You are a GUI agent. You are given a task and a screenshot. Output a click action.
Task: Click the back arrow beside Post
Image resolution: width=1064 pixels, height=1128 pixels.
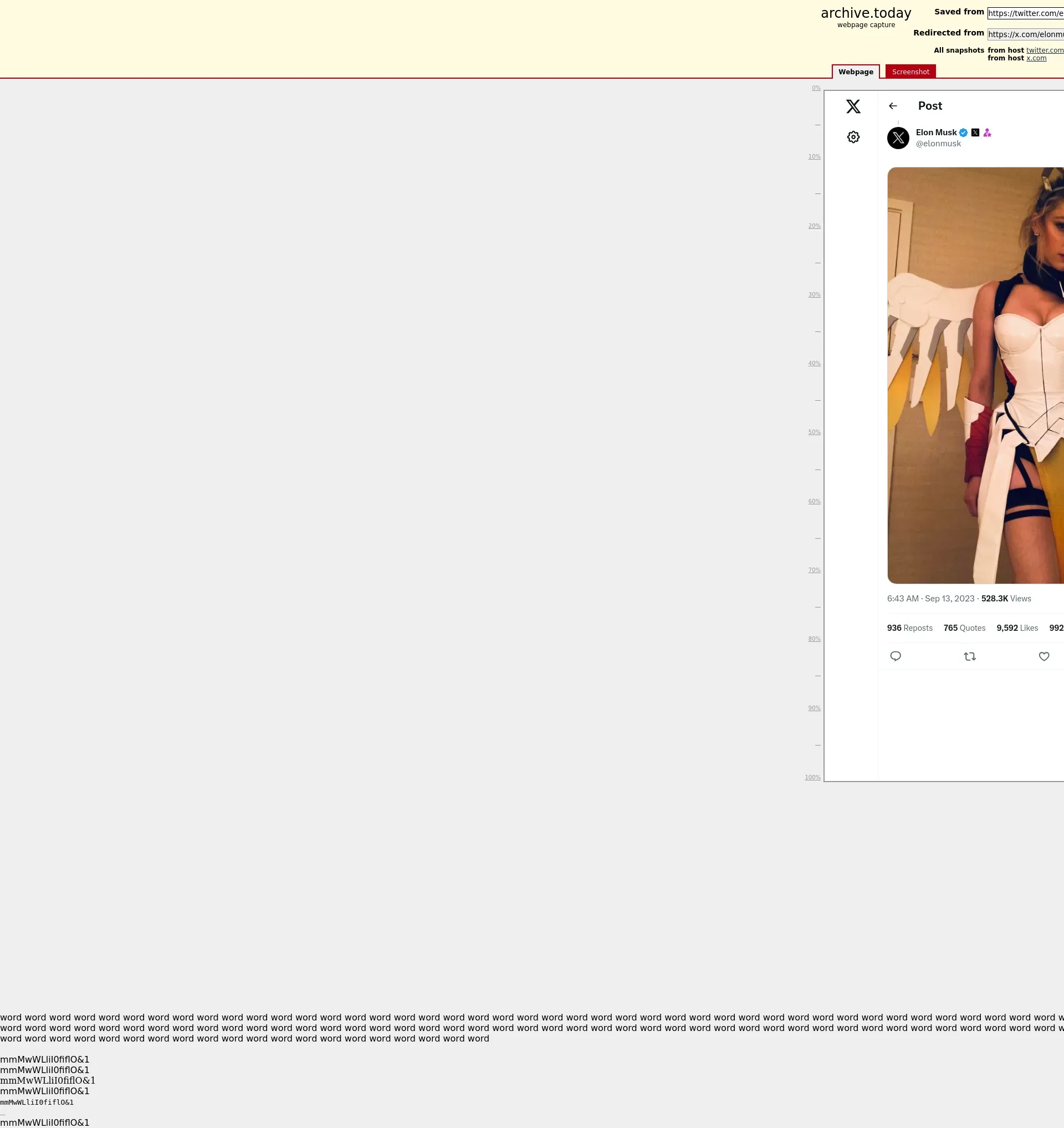tap(893, 106)
